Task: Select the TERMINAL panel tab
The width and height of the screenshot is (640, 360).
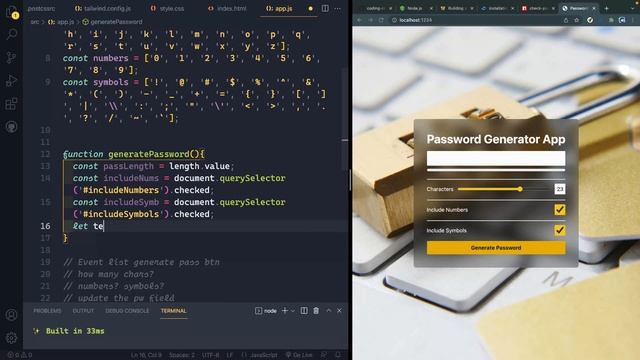Action: click(173, 311)
